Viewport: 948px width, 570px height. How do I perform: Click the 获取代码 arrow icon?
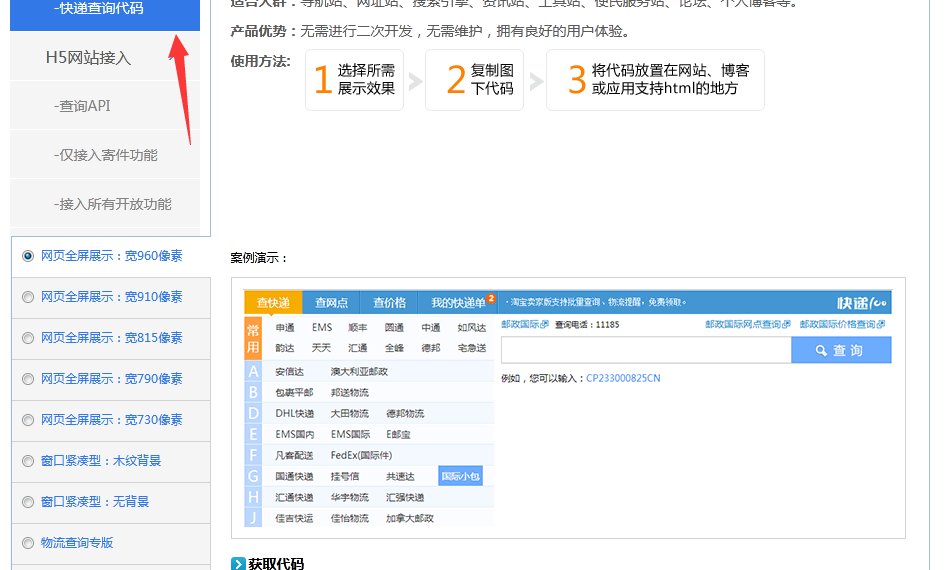238,564
